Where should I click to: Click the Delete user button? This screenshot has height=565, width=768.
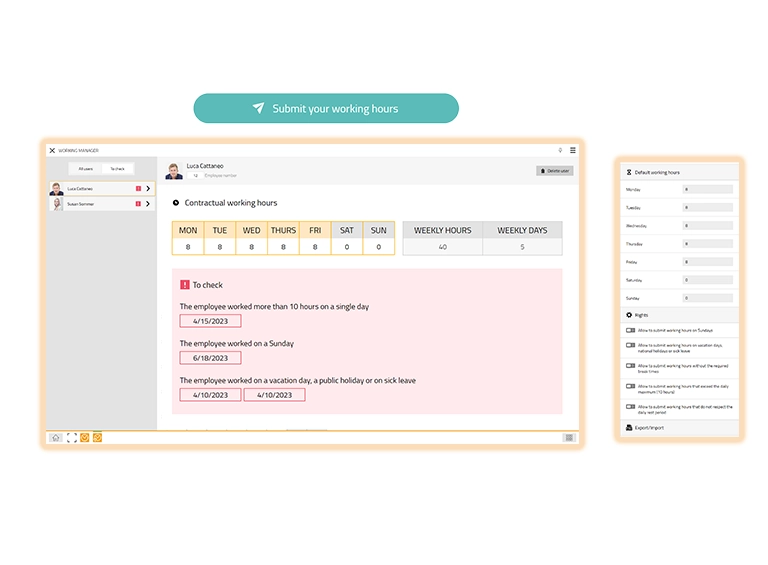[x=555, y=171]
